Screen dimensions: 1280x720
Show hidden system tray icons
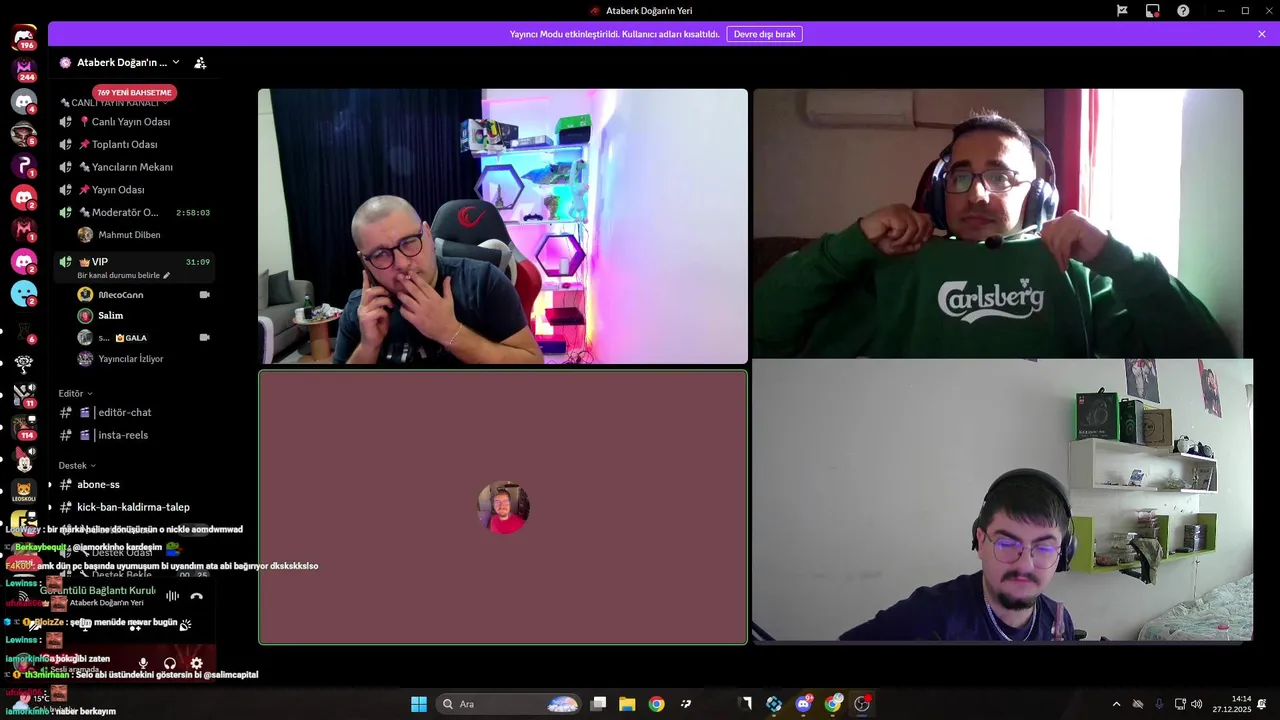point(1116,704)
